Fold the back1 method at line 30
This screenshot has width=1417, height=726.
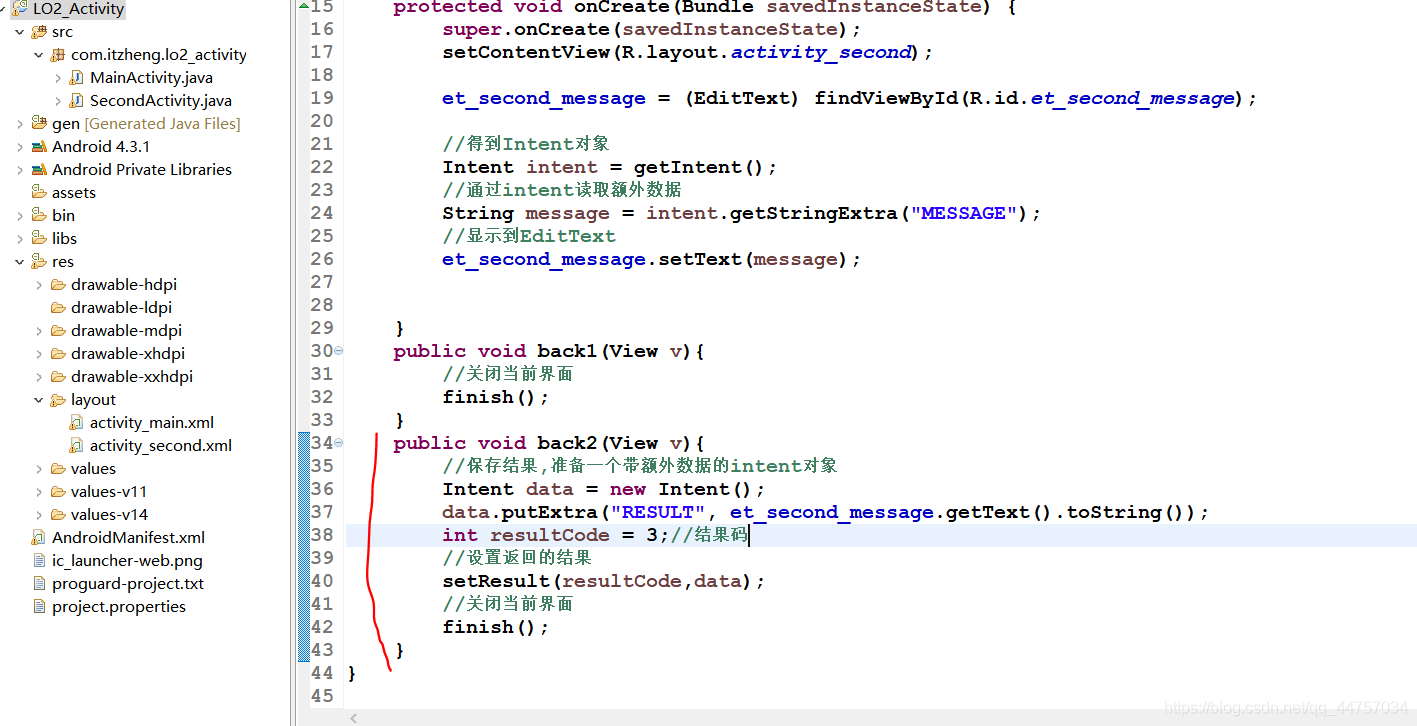click(338, 351)
